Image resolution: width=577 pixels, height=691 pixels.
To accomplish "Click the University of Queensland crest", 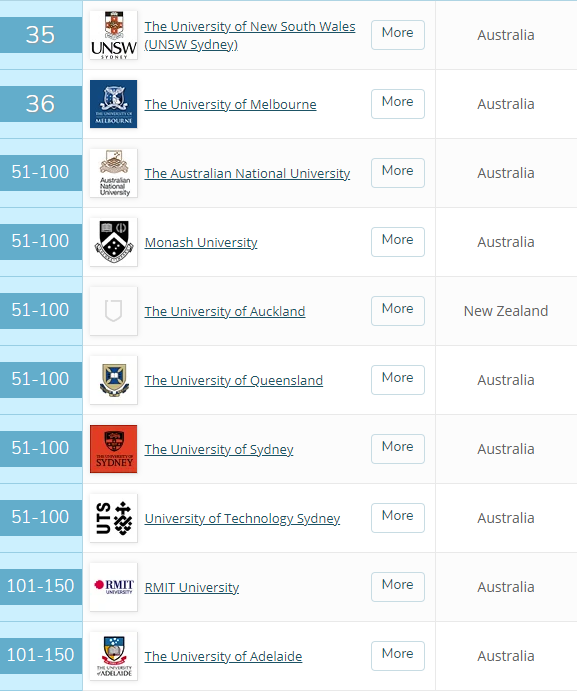I will pyautogui.click(x=113, y=380).
